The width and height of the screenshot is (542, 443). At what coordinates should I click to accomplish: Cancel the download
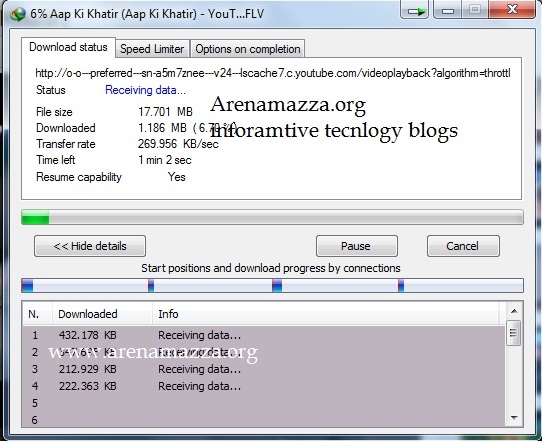pos(463,246)
